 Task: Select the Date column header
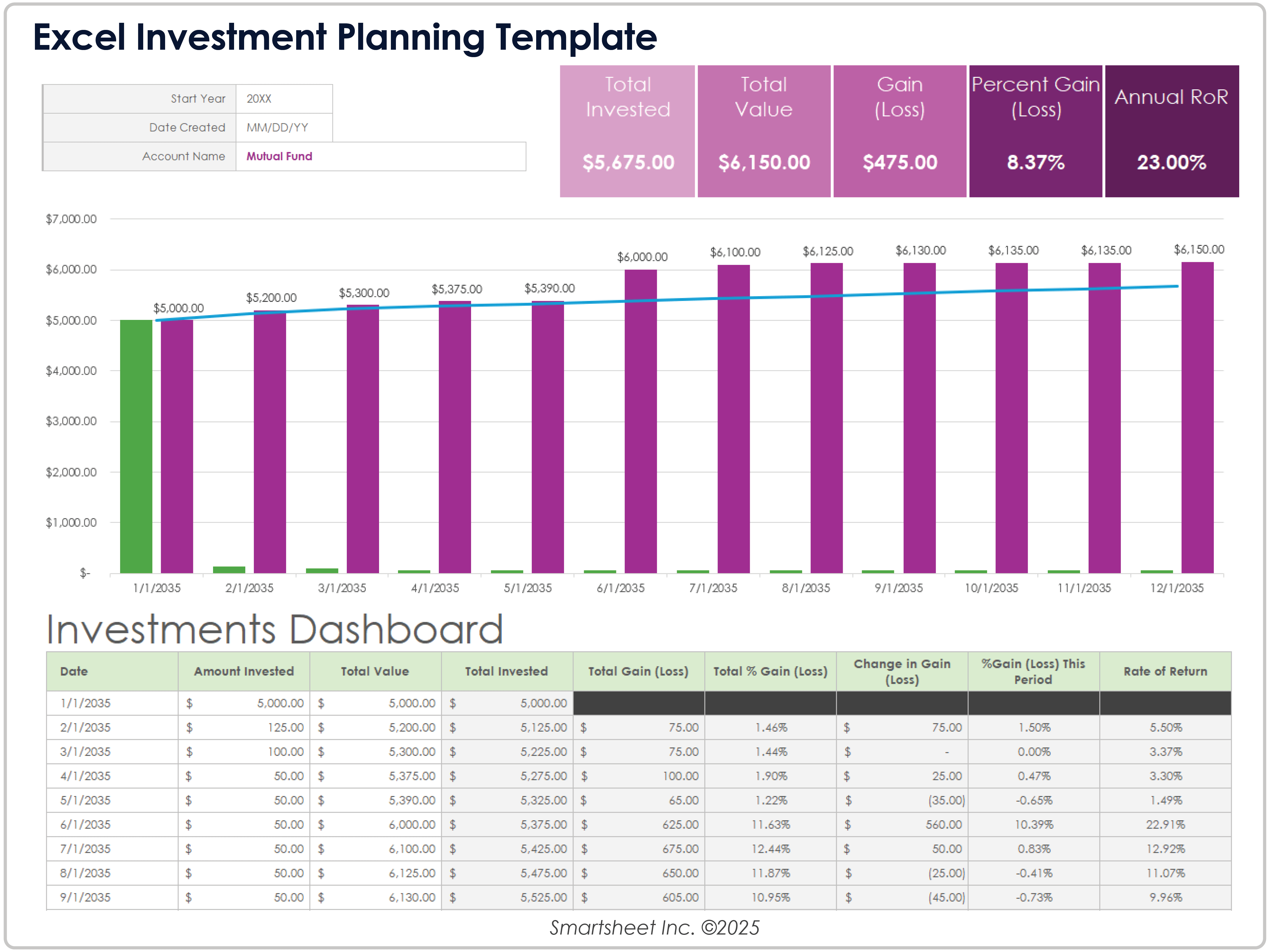(x=75, y=671)
